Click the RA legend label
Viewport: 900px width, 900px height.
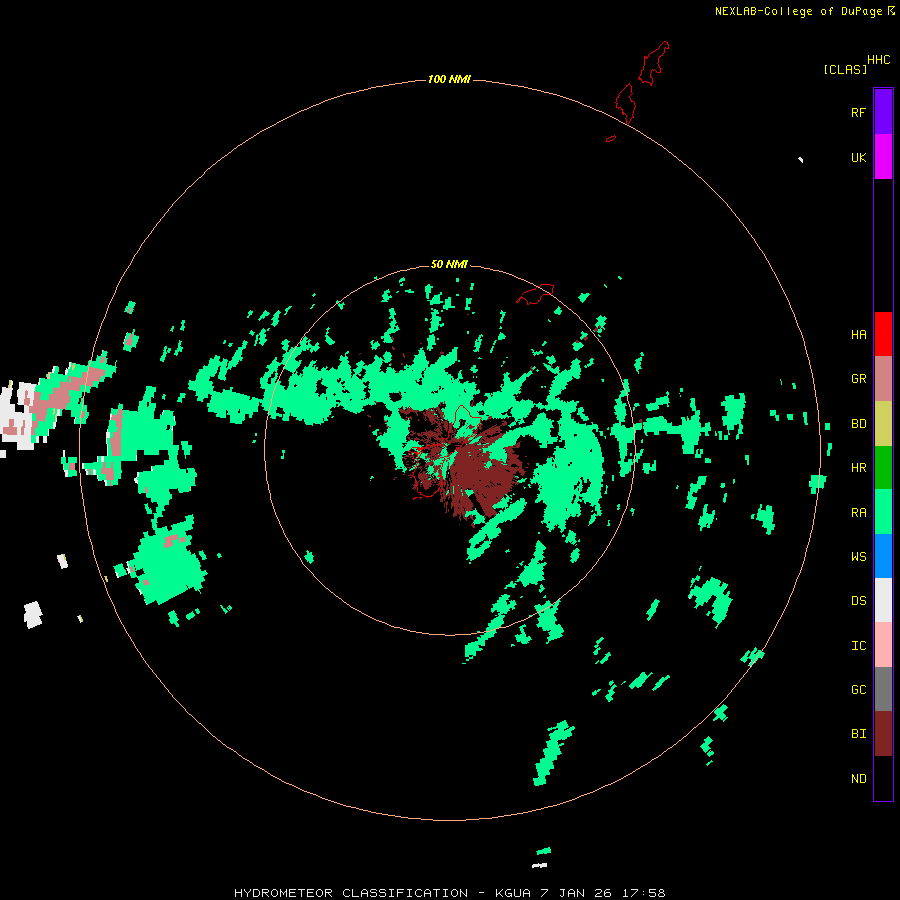(x=858, y=513)
